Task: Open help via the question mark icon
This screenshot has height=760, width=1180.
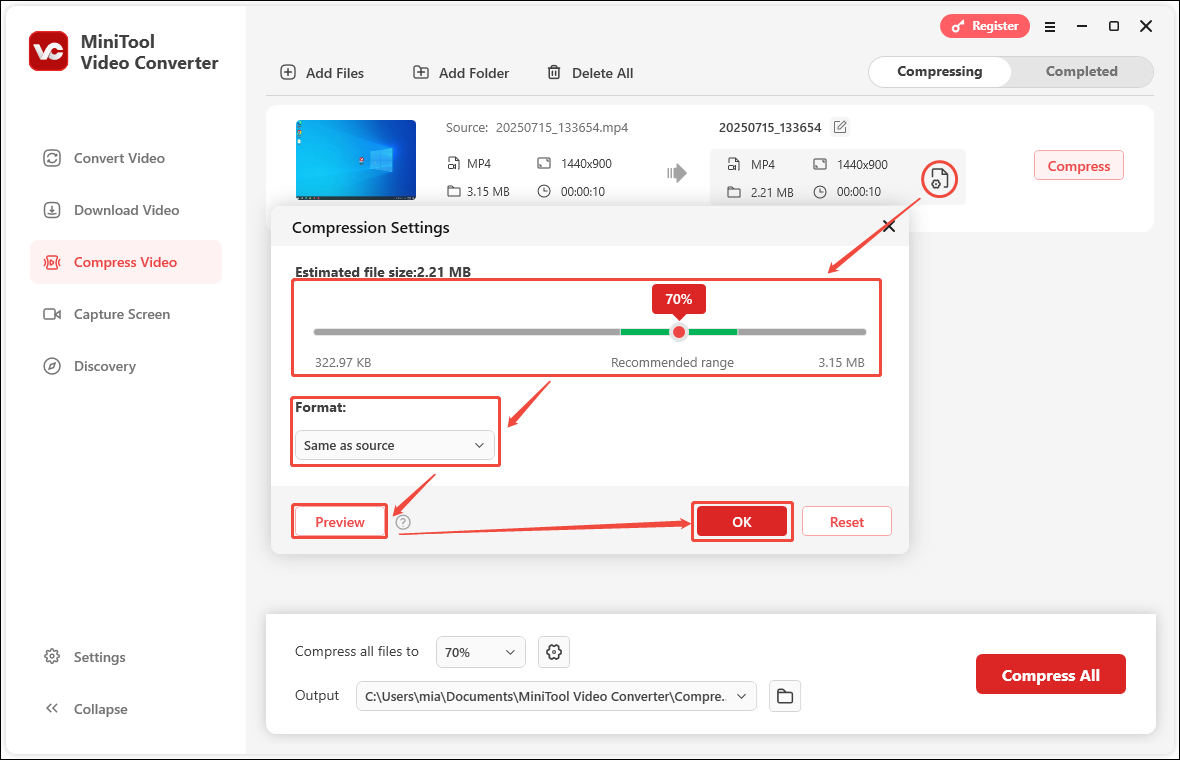Action: click(402, 521)
